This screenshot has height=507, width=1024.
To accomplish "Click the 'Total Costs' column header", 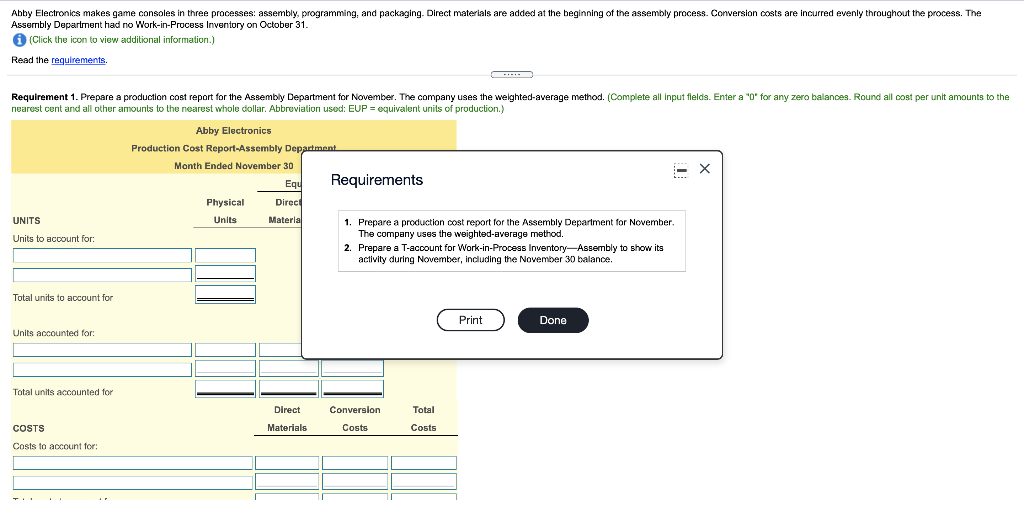I will click(x=424, y=419).
